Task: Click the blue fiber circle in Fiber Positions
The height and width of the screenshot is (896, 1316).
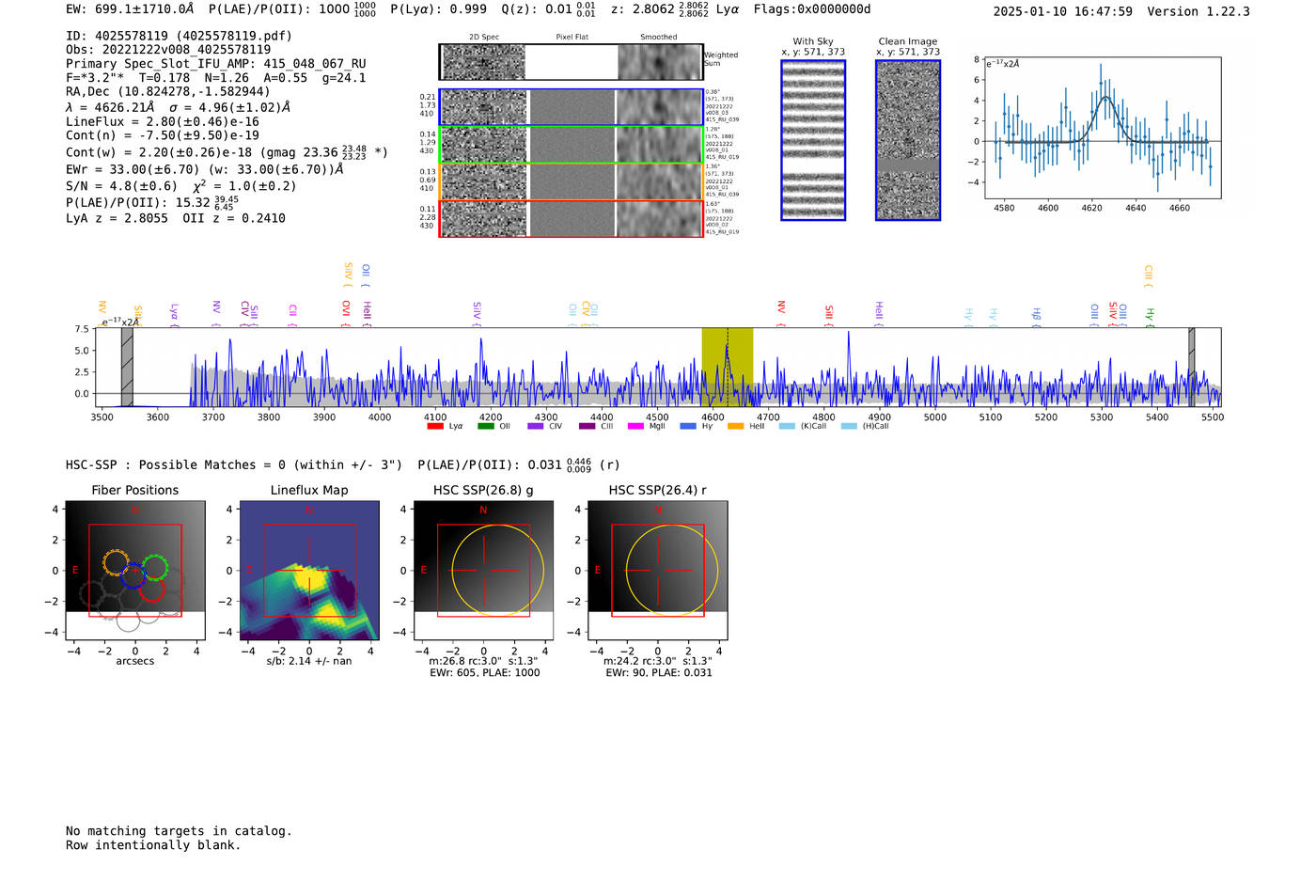Action: (133, 576)
